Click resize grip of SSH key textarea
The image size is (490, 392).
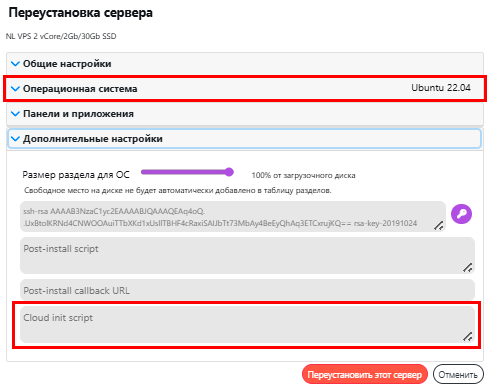tap(439, 226)
